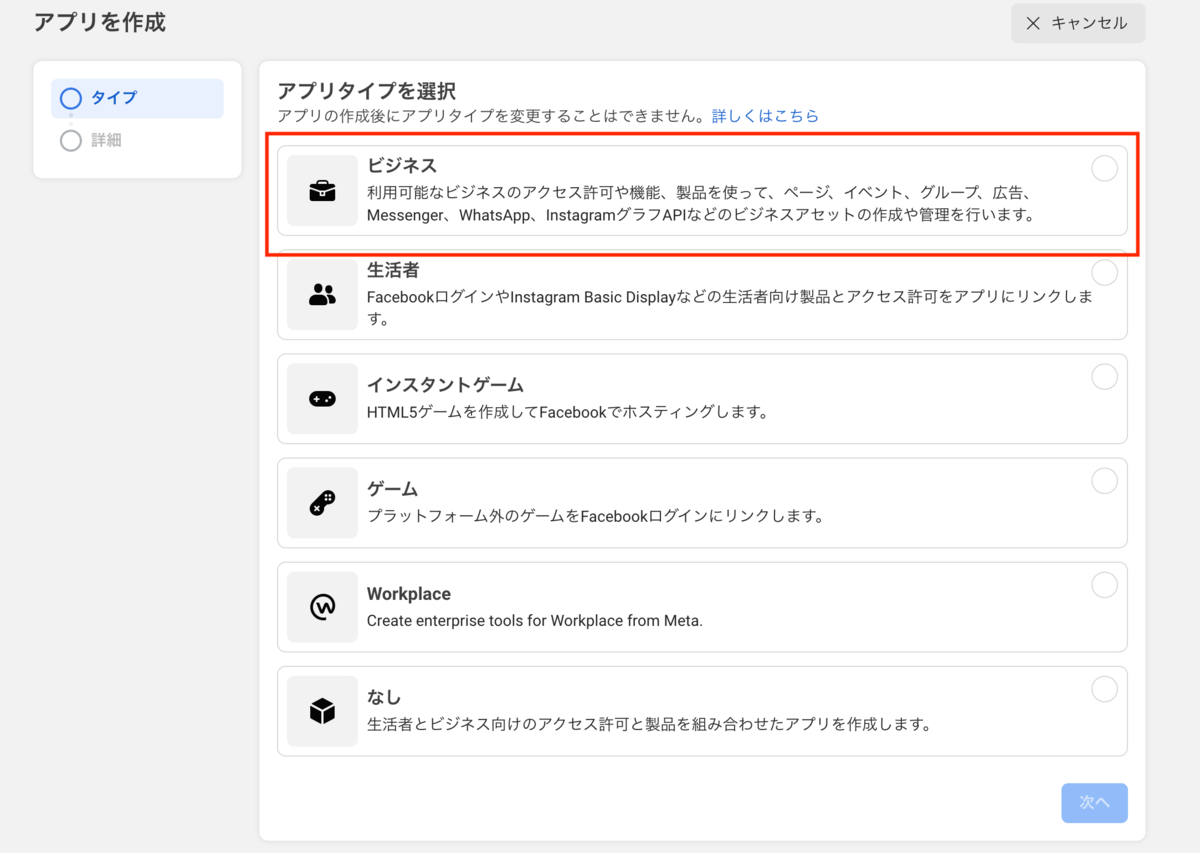The height and width of the screenshot is (853, 1200).
Task: Click the アプリタイプを選択 heading
Action: click(366, 91)
